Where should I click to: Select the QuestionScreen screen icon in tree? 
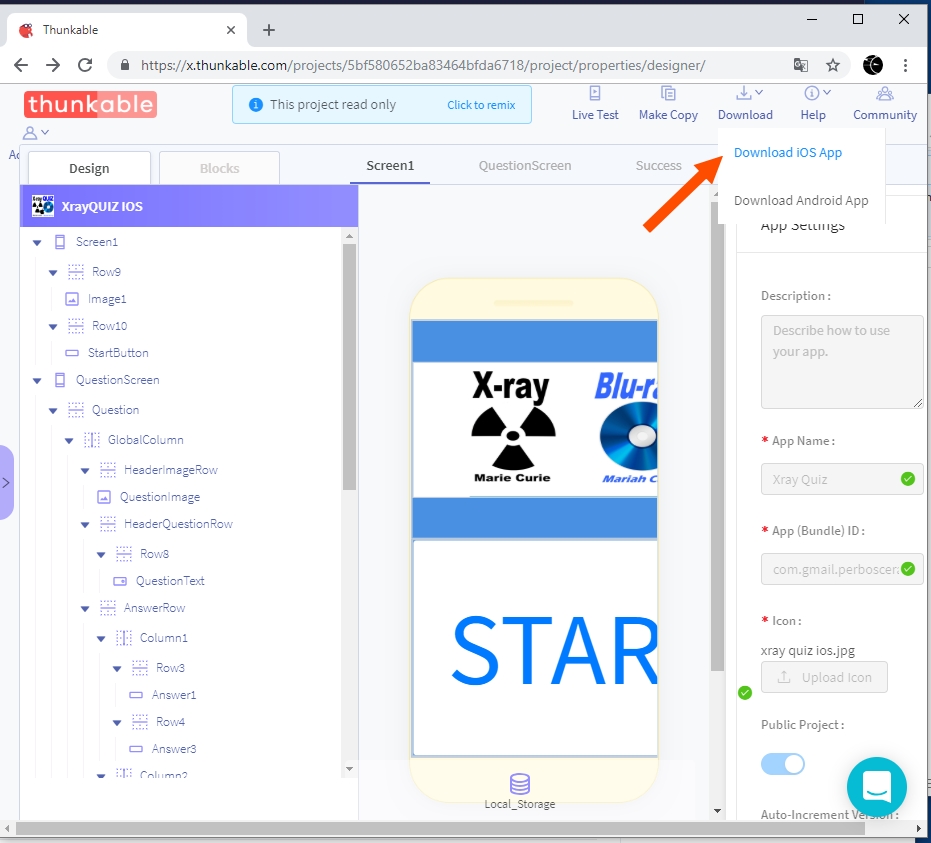[60, 380]
